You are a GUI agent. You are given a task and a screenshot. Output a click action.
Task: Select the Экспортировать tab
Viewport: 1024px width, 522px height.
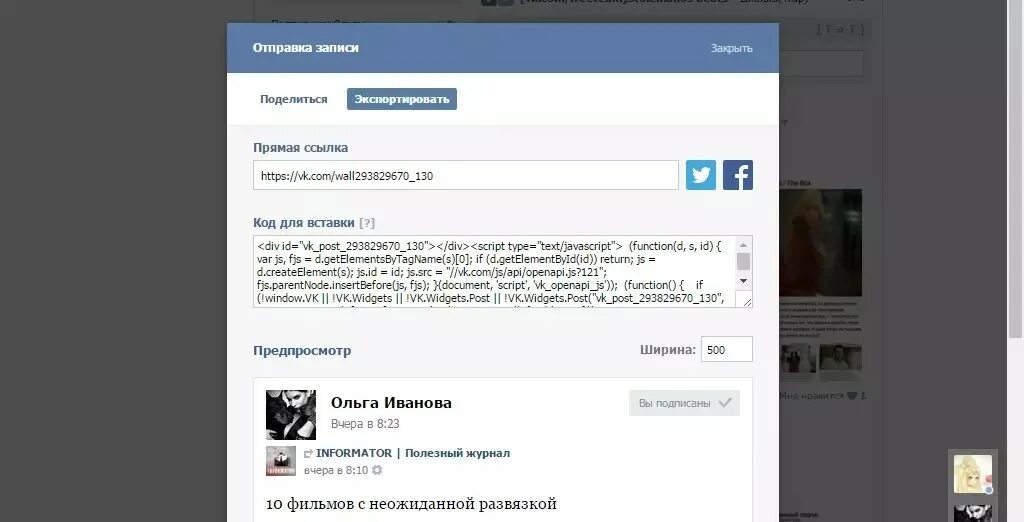(x=402, y=99)
